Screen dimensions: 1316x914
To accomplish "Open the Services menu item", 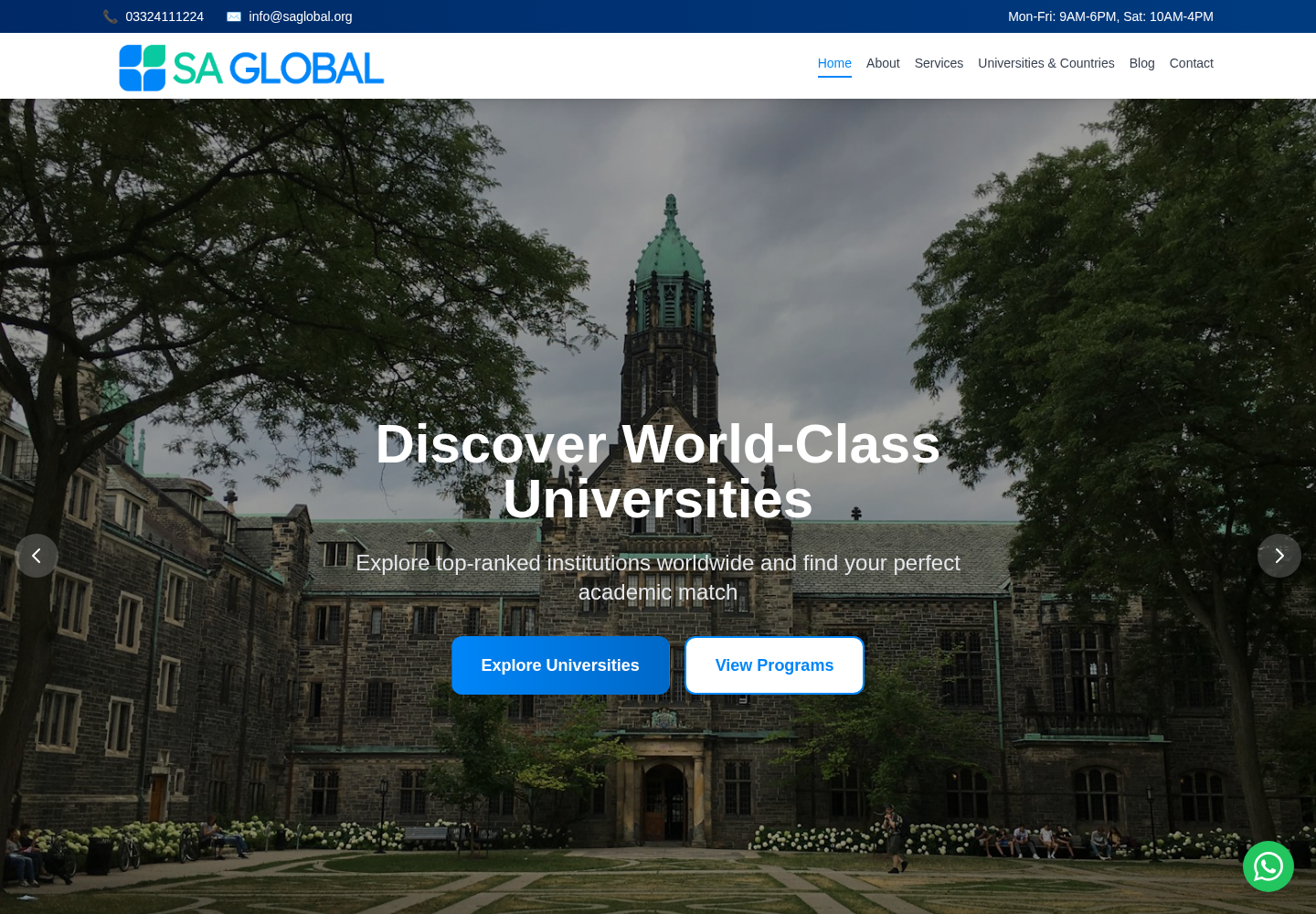I will (x=939, y=63).
